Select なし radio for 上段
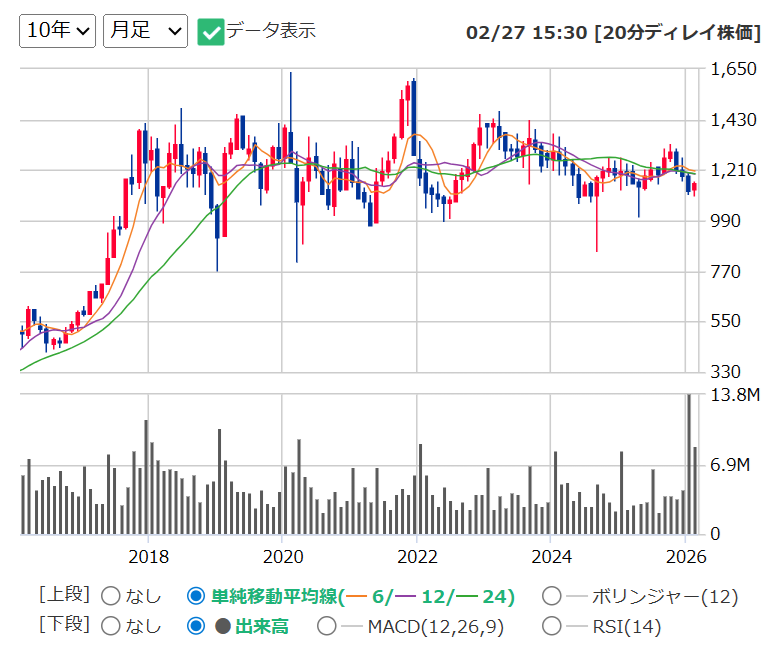777x645 pixels. pyautogui.click(x=111, y=596)
